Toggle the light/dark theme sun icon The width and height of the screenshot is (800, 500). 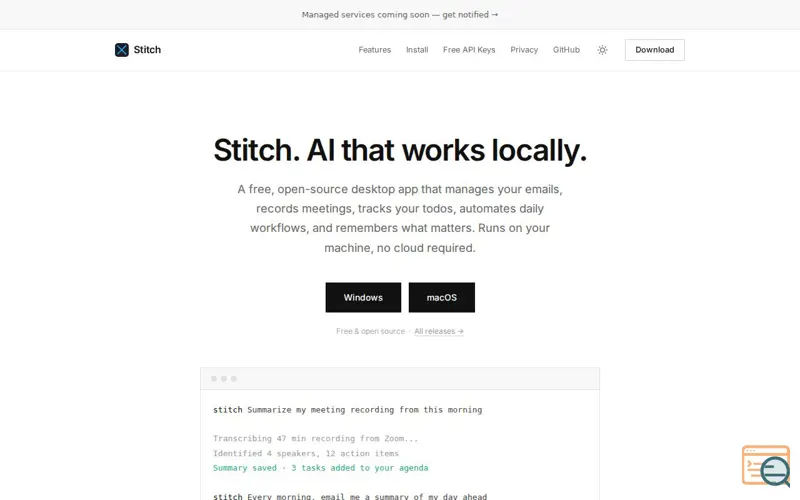coord(602,49)
